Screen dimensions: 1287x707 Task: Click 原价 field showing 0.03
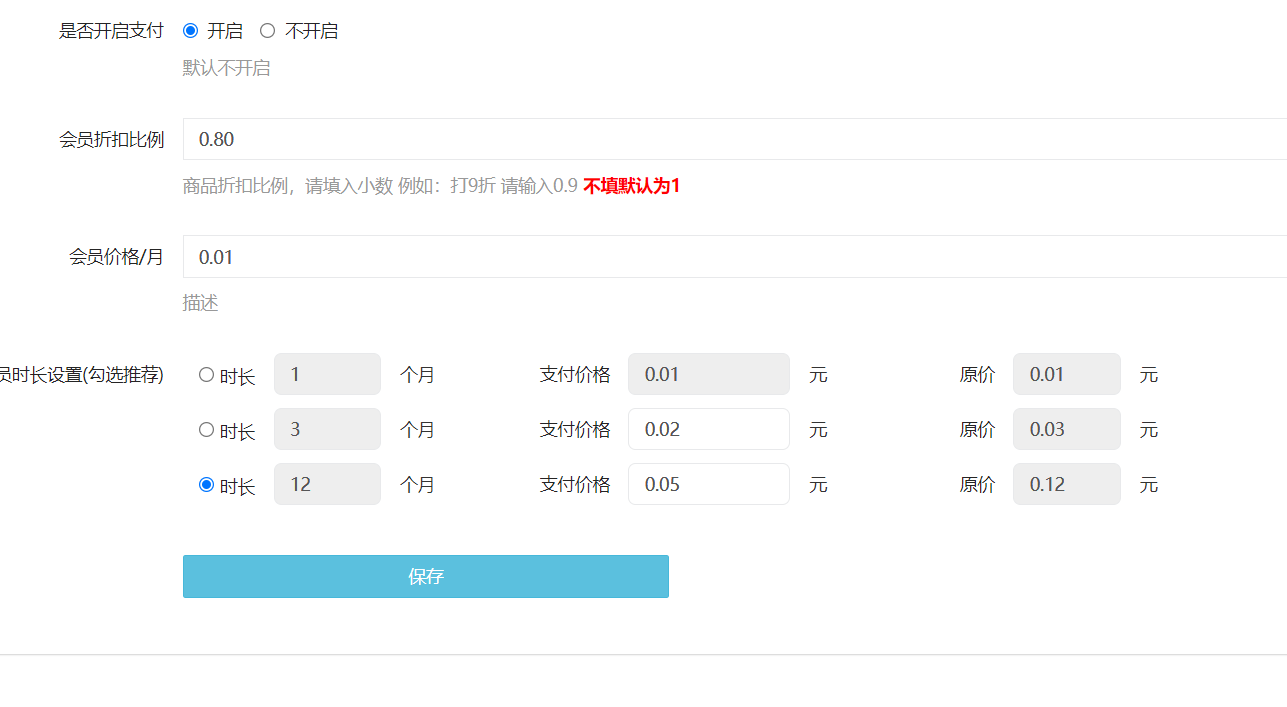coord(1066,429)
